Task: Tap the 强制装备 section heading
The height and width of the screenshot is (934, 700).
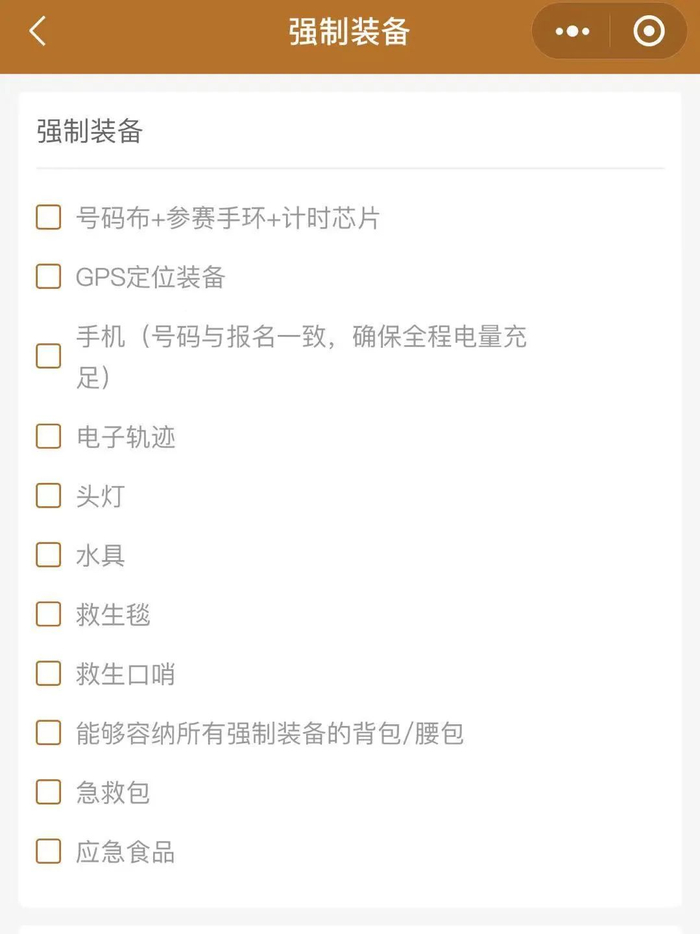Action: click(x=90, y=131)
